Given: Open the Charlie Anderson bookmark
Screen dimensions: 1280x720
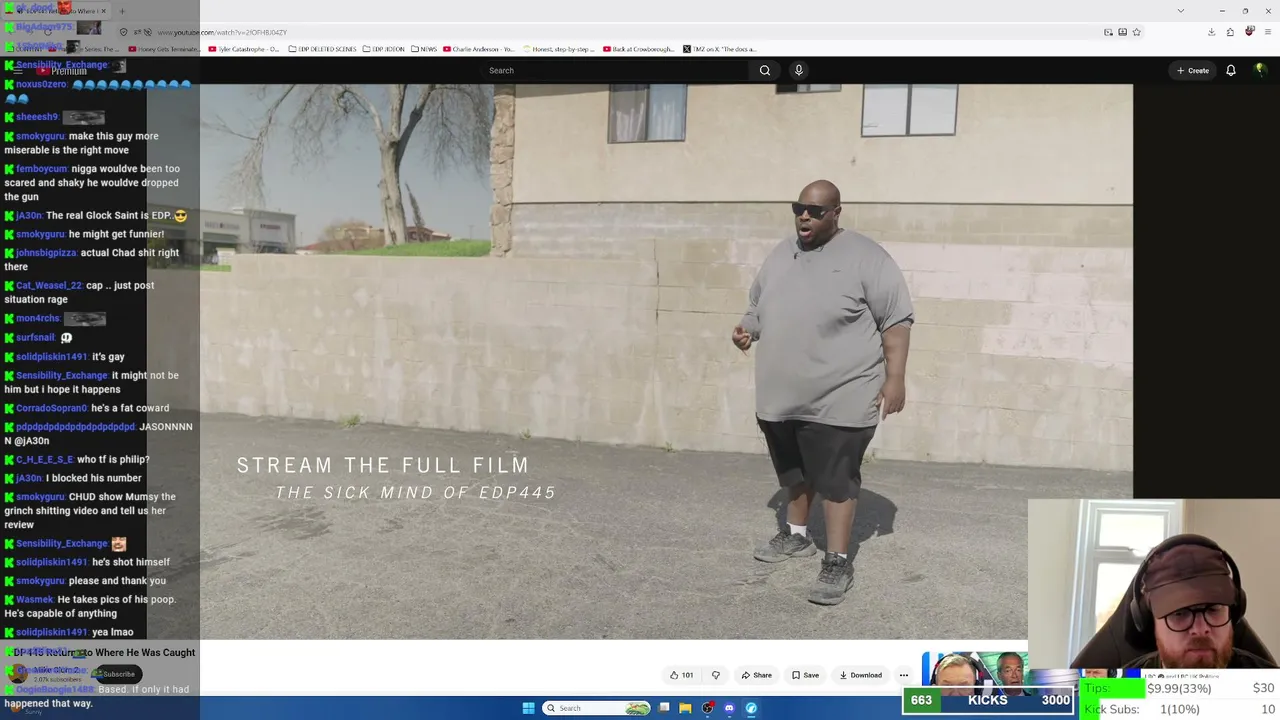Looking at the screenshot, I should [478, 49].
